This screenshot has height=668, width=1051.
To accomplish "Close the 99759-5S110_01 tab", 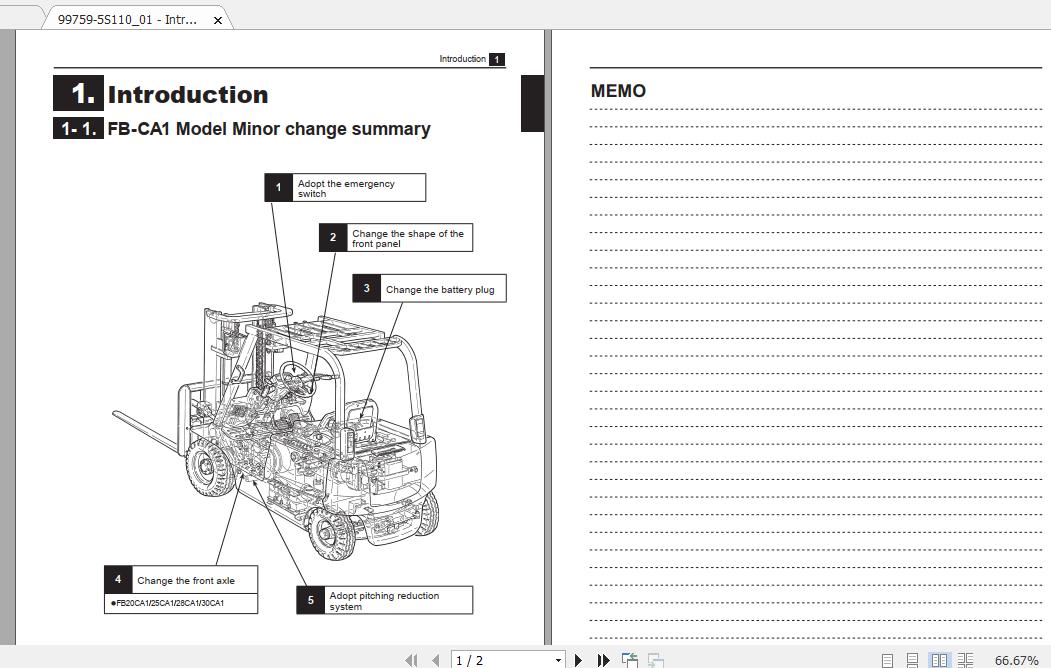I will pos(218,17).
